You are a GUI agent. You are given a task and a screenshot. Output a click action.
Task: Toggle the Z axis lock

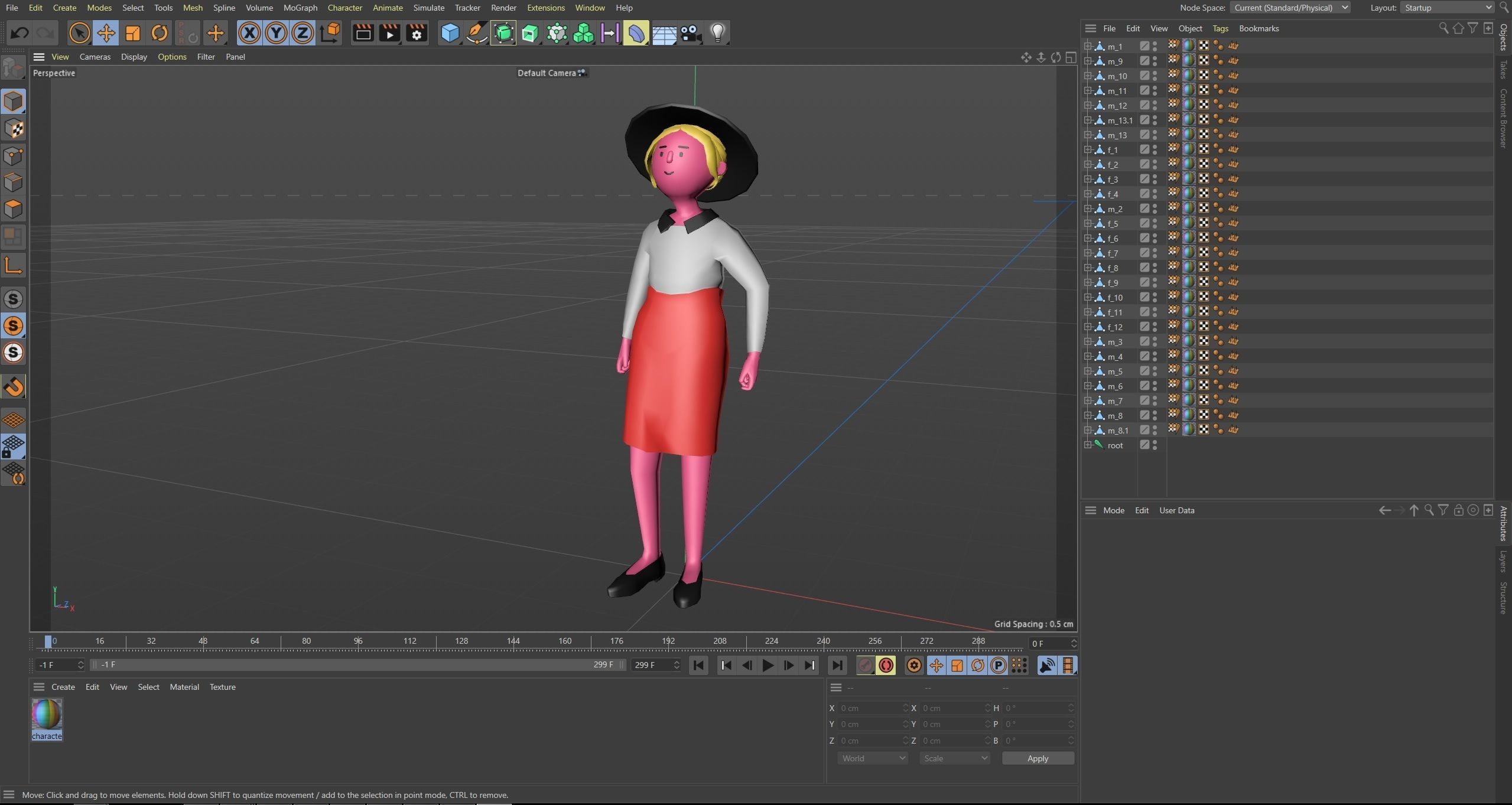(303, 33)
